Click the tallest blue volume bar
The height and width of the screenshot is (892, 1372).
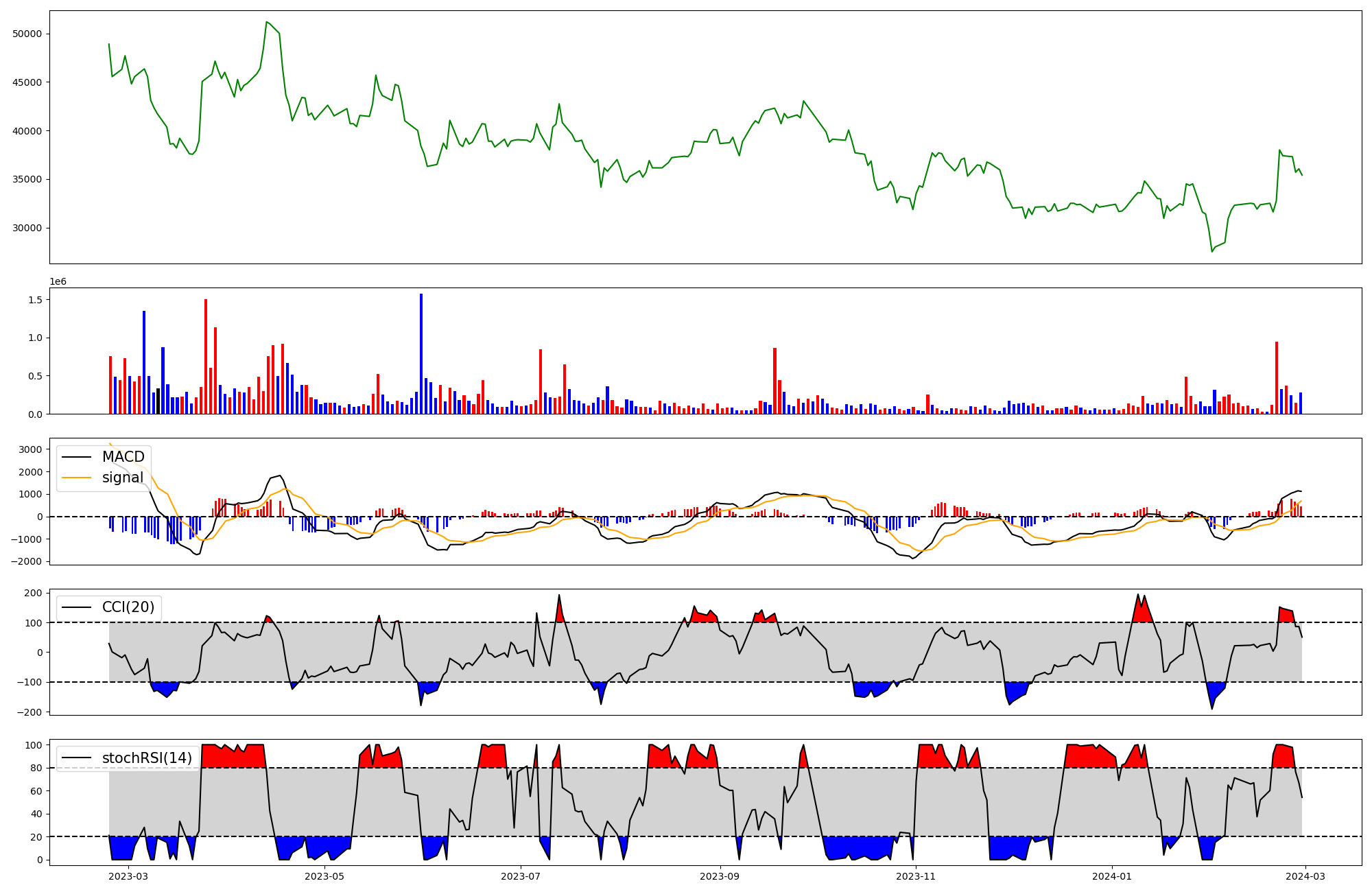point(421,353)
